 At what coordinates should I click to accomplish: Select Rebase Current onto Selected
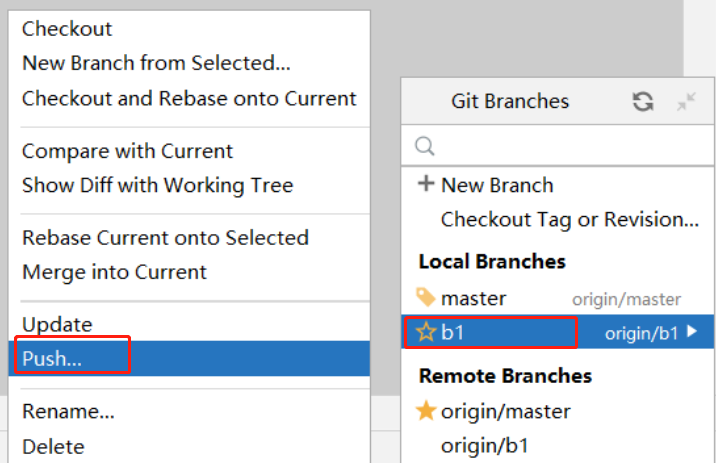[165, 238]
